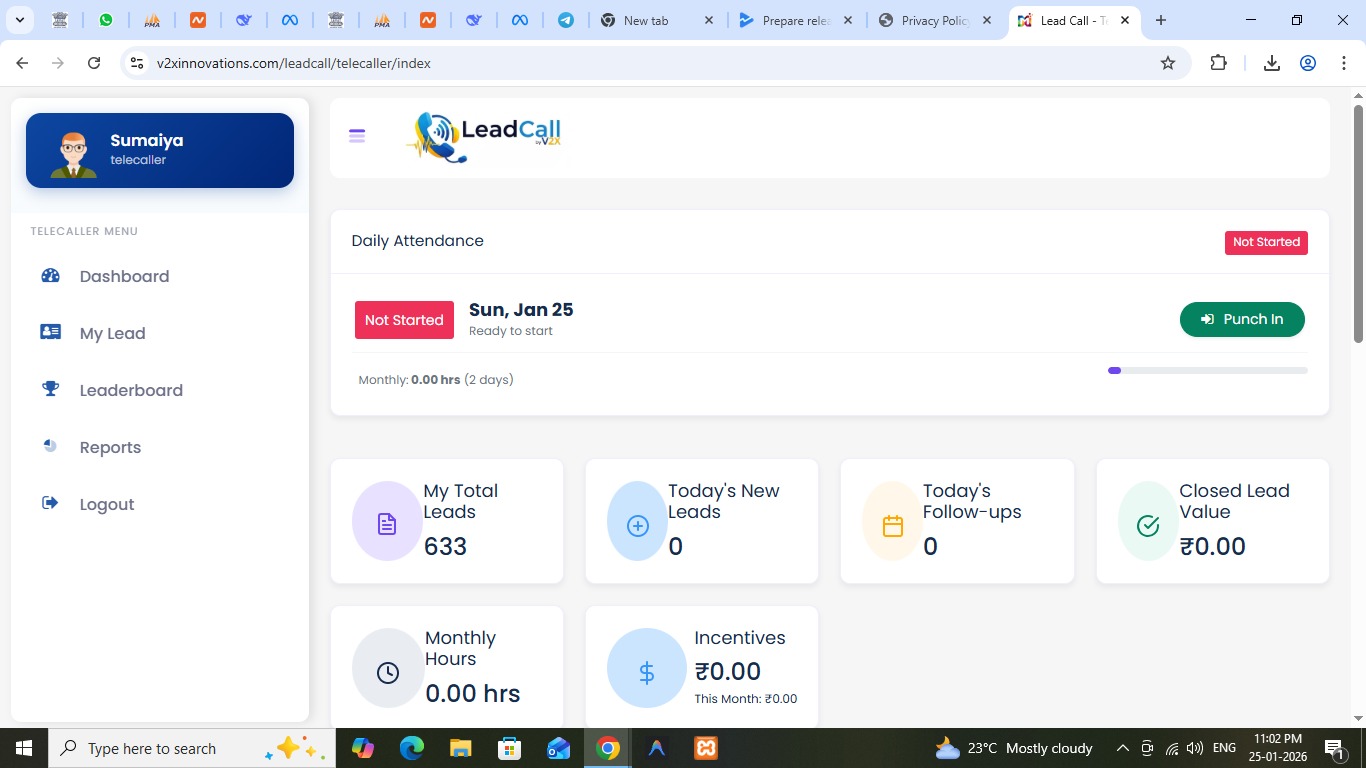Click the Today's New Leads plus icon
The width and height of the screenshot is (1366, 768).
(638, 525)
